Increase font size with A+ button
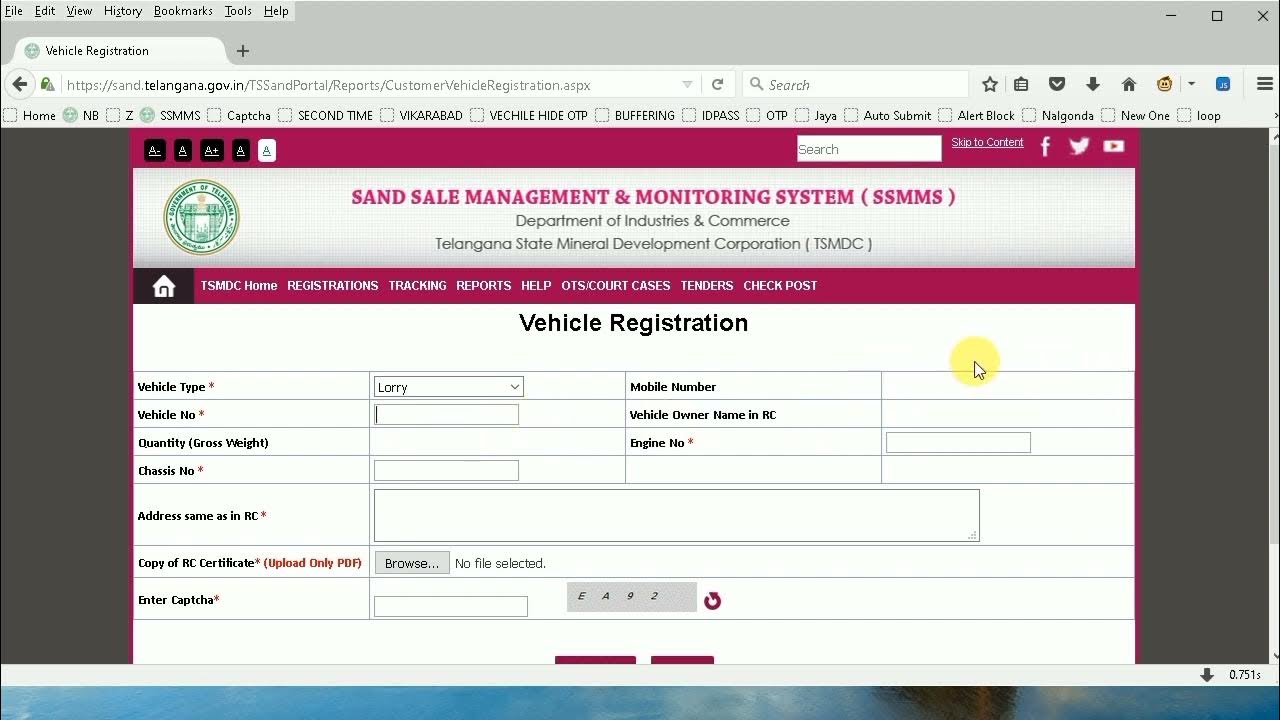This screenshot has height=720, width=1280. 211,150
